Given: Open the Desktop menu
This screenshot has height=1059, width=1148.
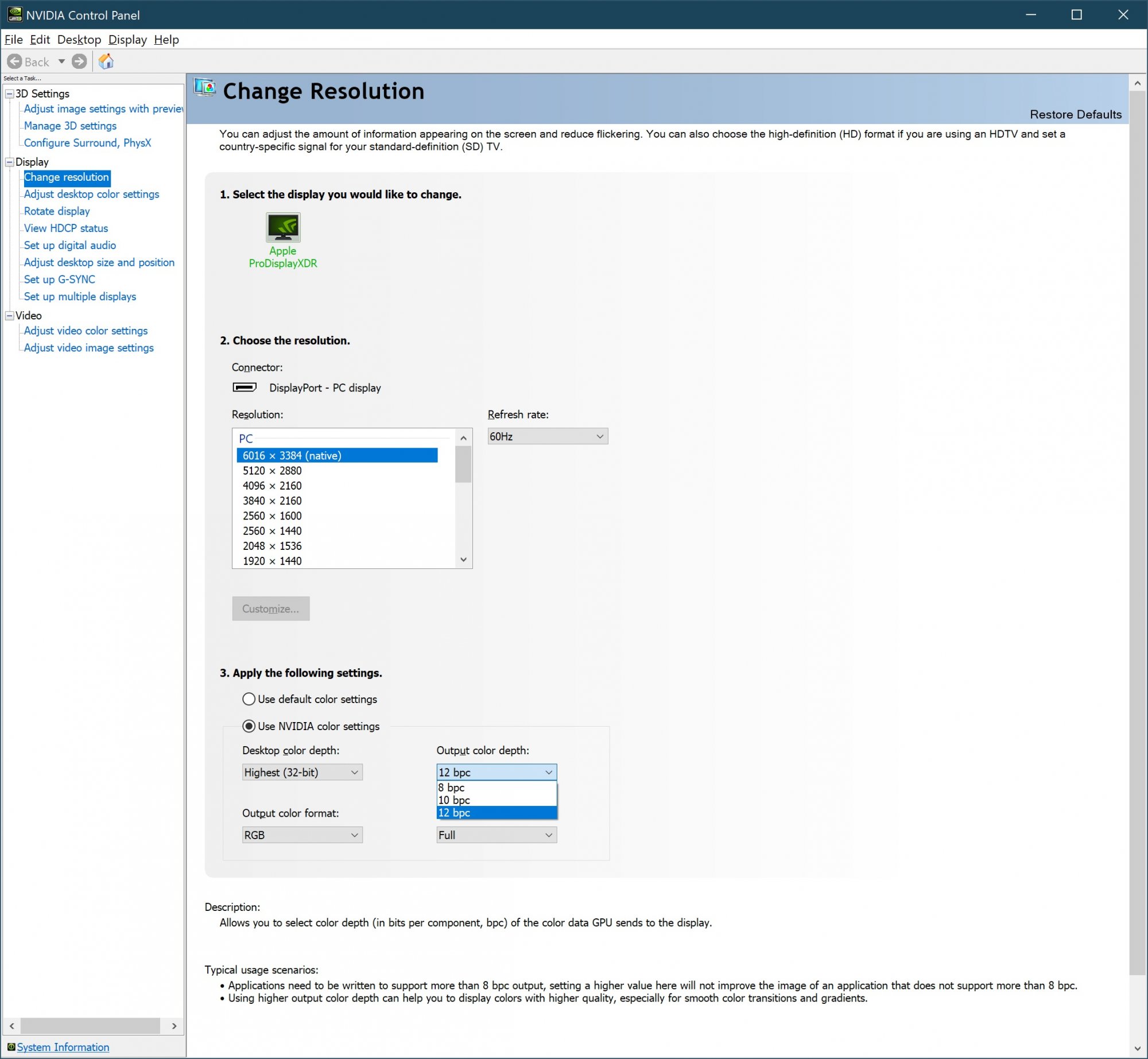Looking at the screenshot, I should click(x=79, y=40).
